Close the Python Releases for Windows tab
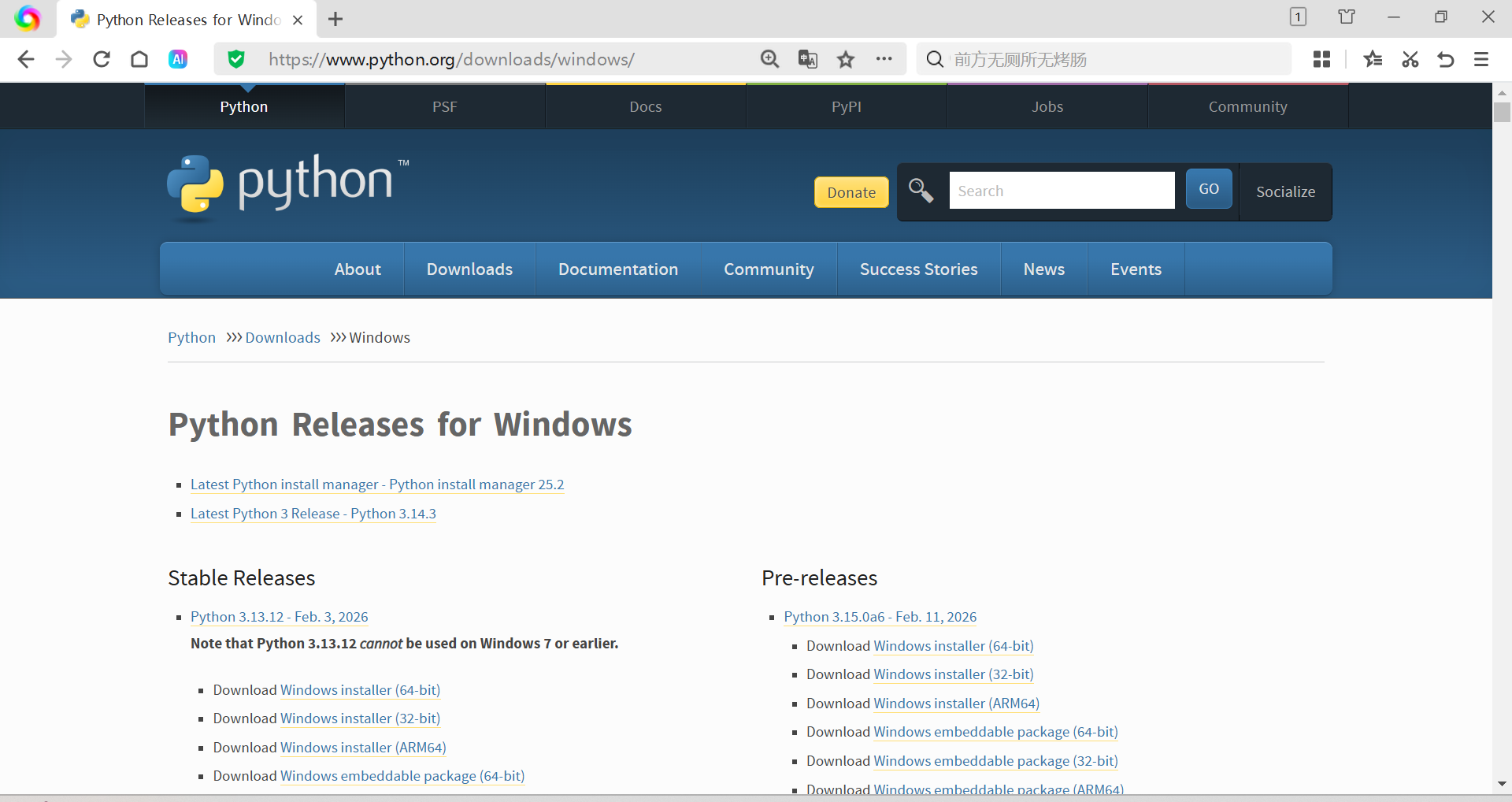Image resolution: width=1512 pixels, height=802 pixels. click(x=298, y=20)
